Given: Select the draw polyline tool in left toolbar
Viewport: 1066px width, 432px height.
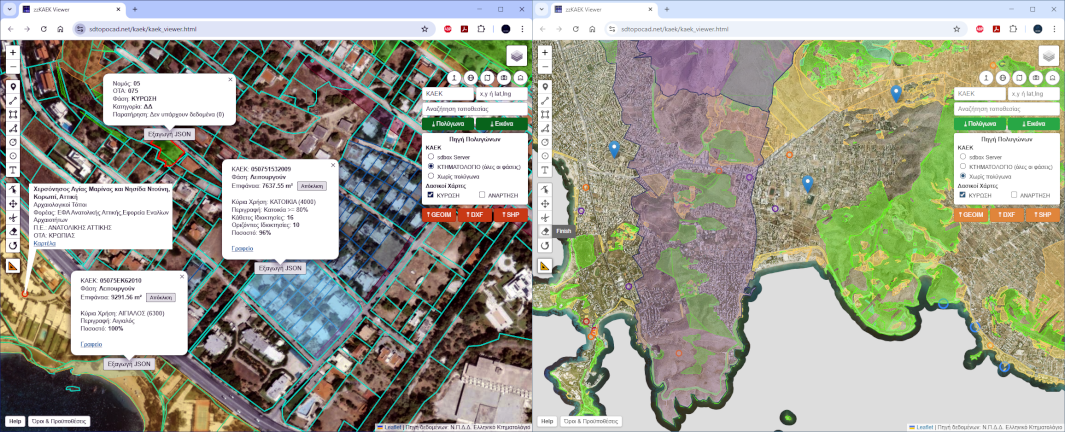Looking at the screenshot, I should click(x=13, y=101).
